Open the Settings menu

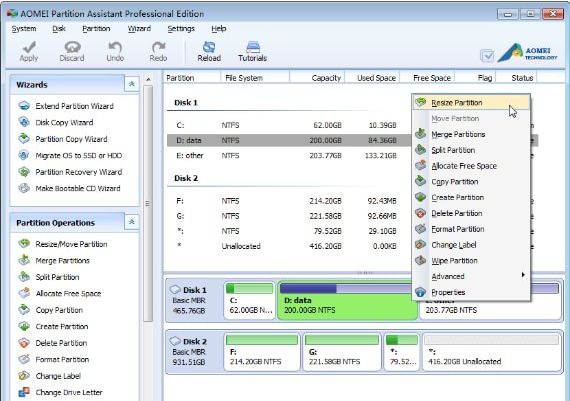[181, 28]
